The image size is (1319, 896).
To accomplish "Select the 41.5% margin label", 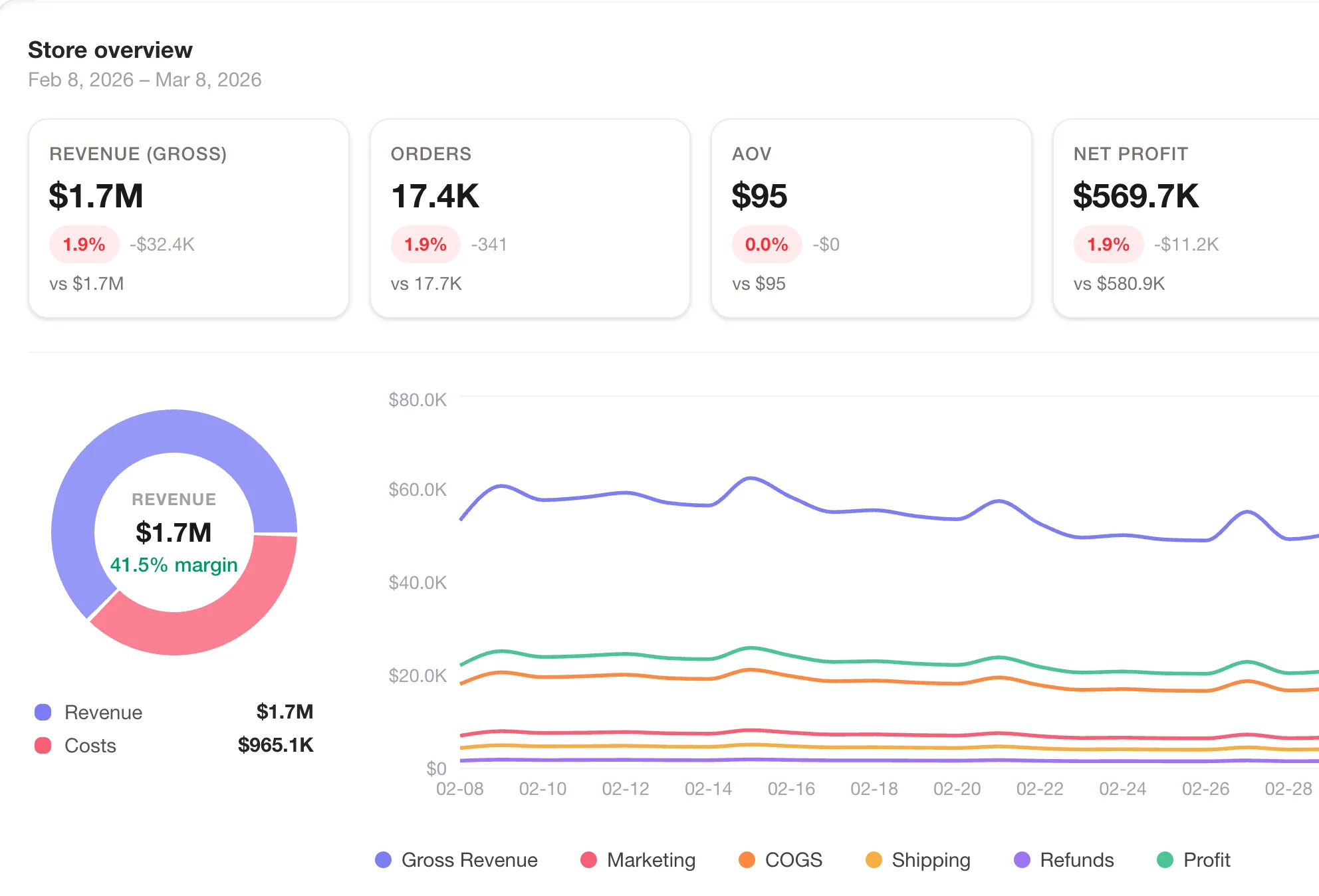I will [x=174, y=565].
